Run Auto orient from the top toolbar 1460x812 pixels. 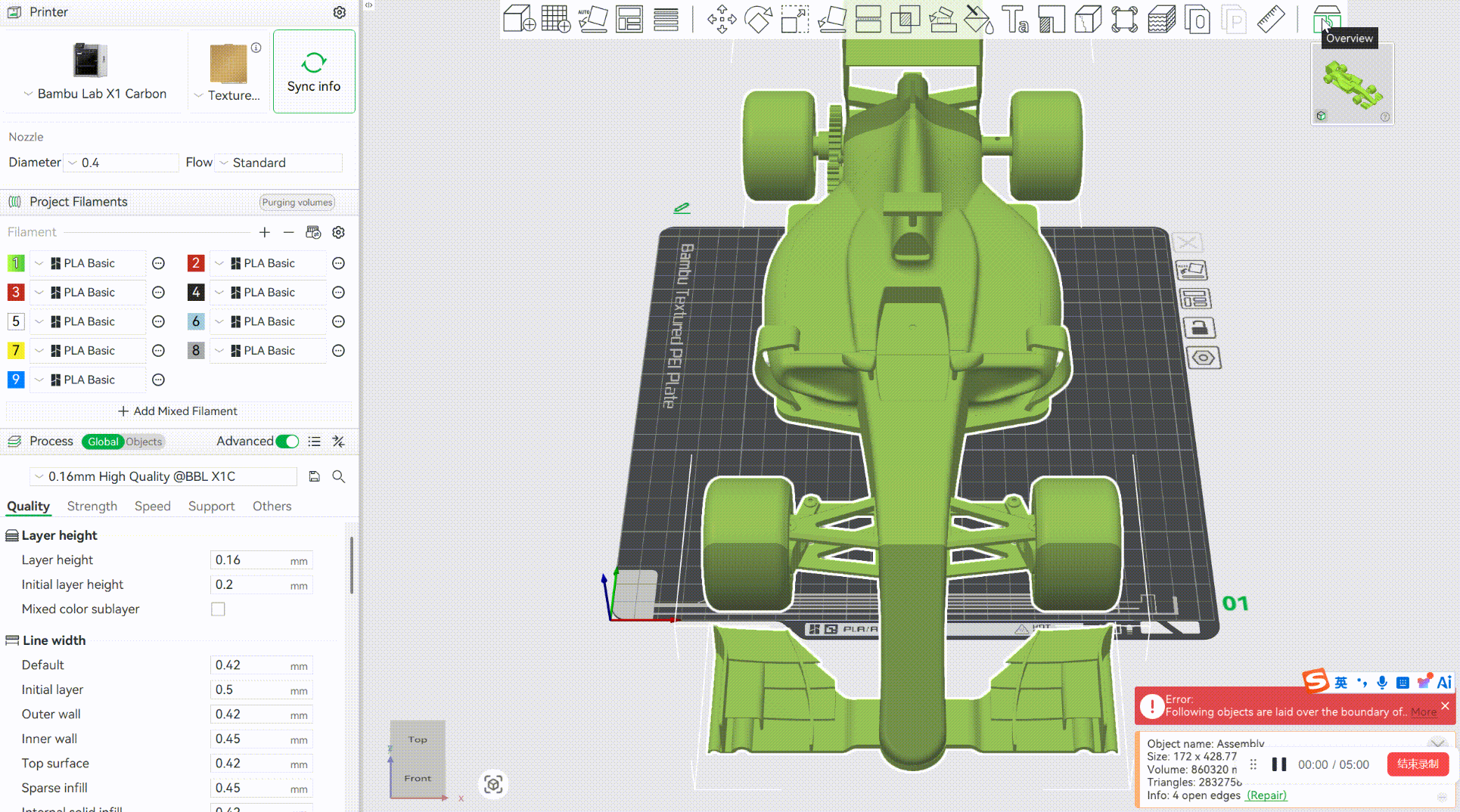(592, 19)
